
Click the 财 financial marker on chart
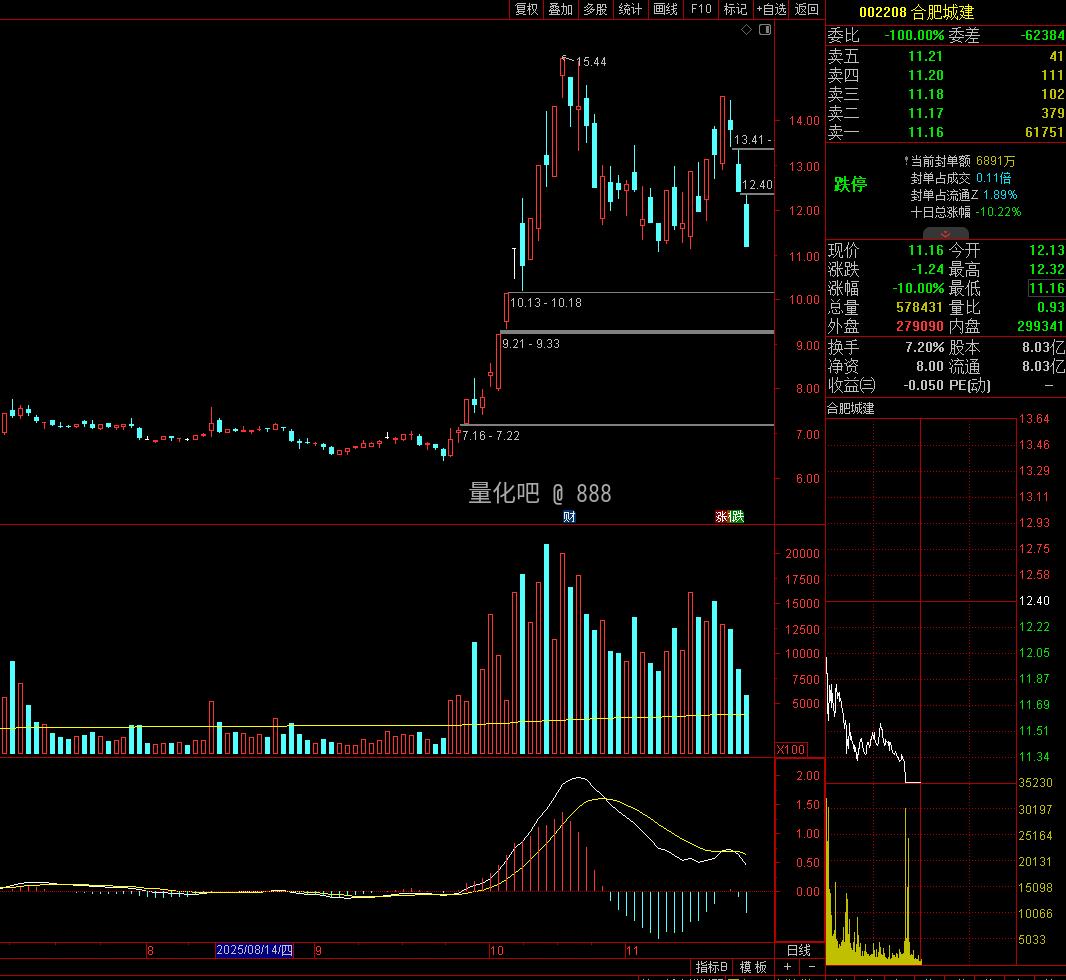click(569, 516)
